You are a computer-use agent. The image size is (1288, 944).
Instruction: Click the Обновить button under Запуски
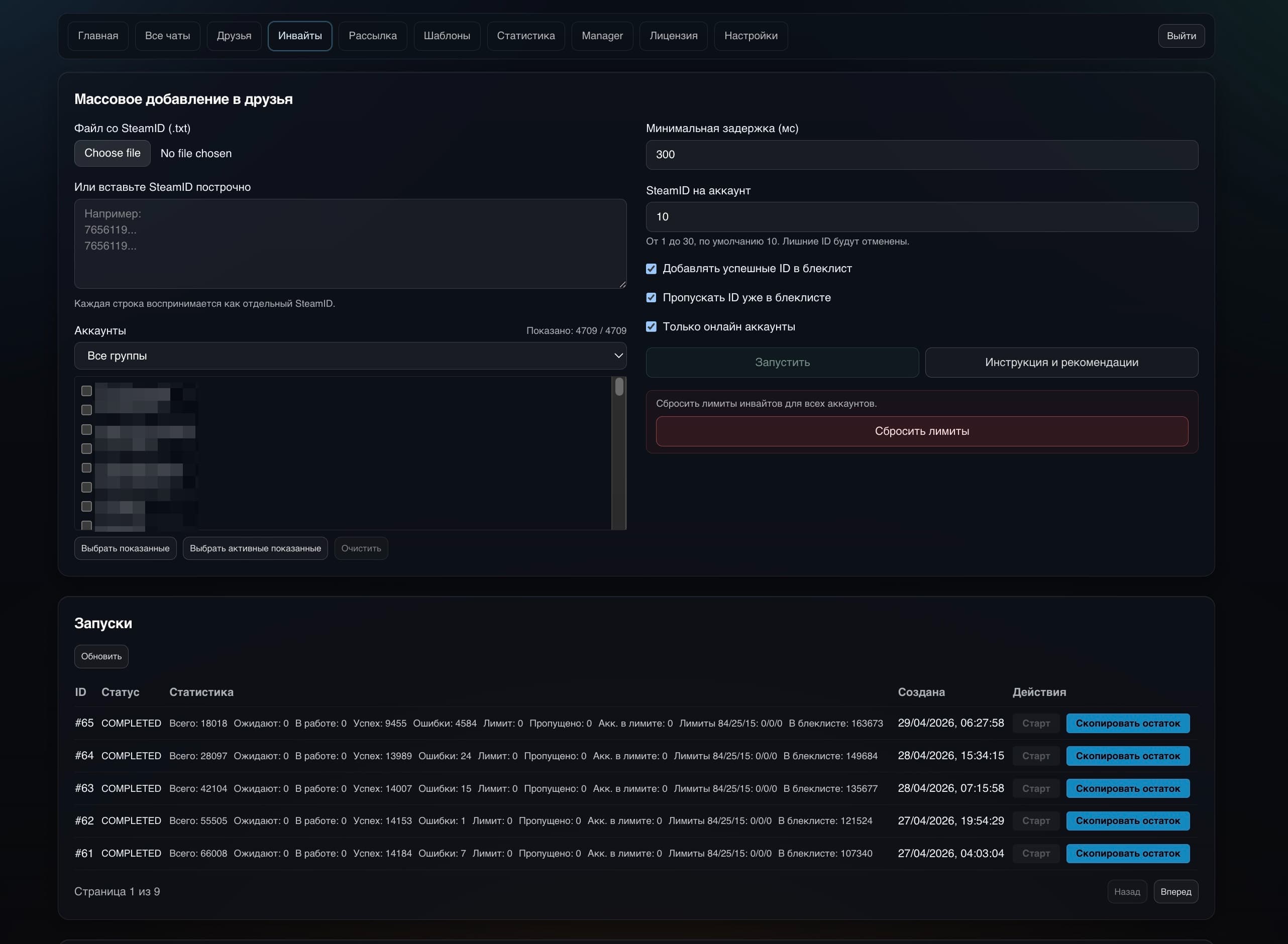pyautogui.click(x=101, y=657)
